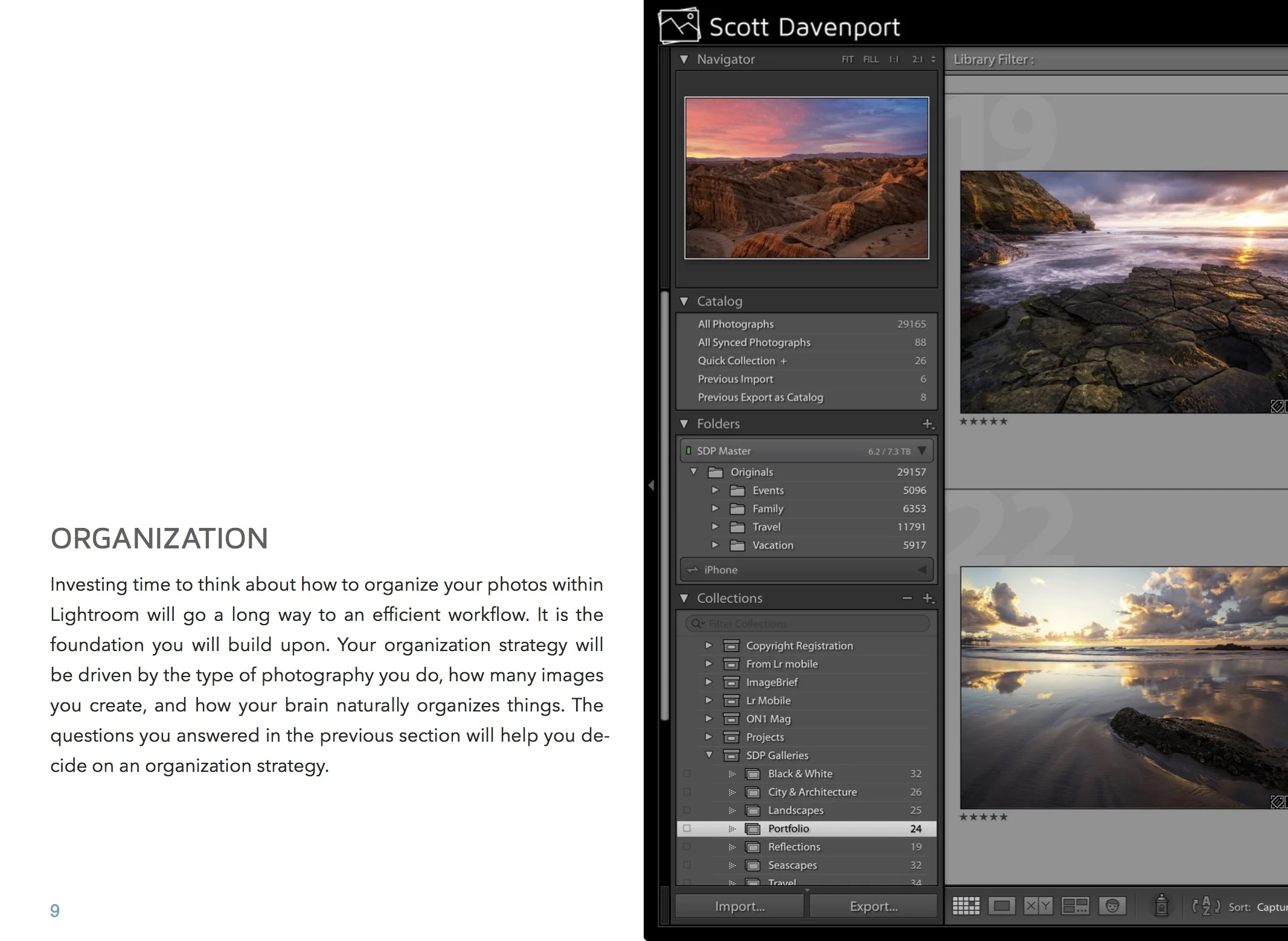Collapse the SDP Galleries collection set

coord(709,755)
